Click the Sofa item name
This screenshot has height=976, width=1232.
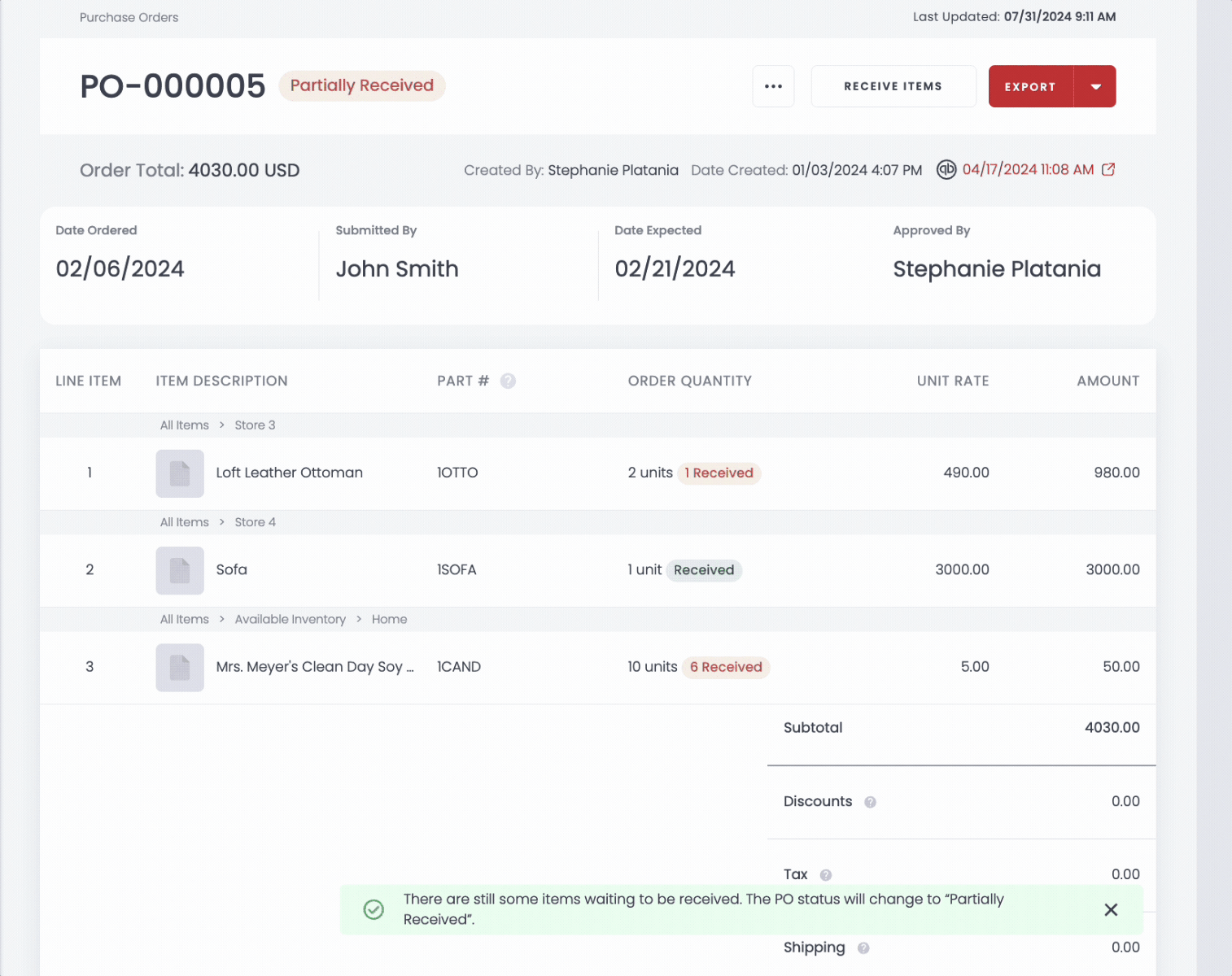tap(231, 570)
